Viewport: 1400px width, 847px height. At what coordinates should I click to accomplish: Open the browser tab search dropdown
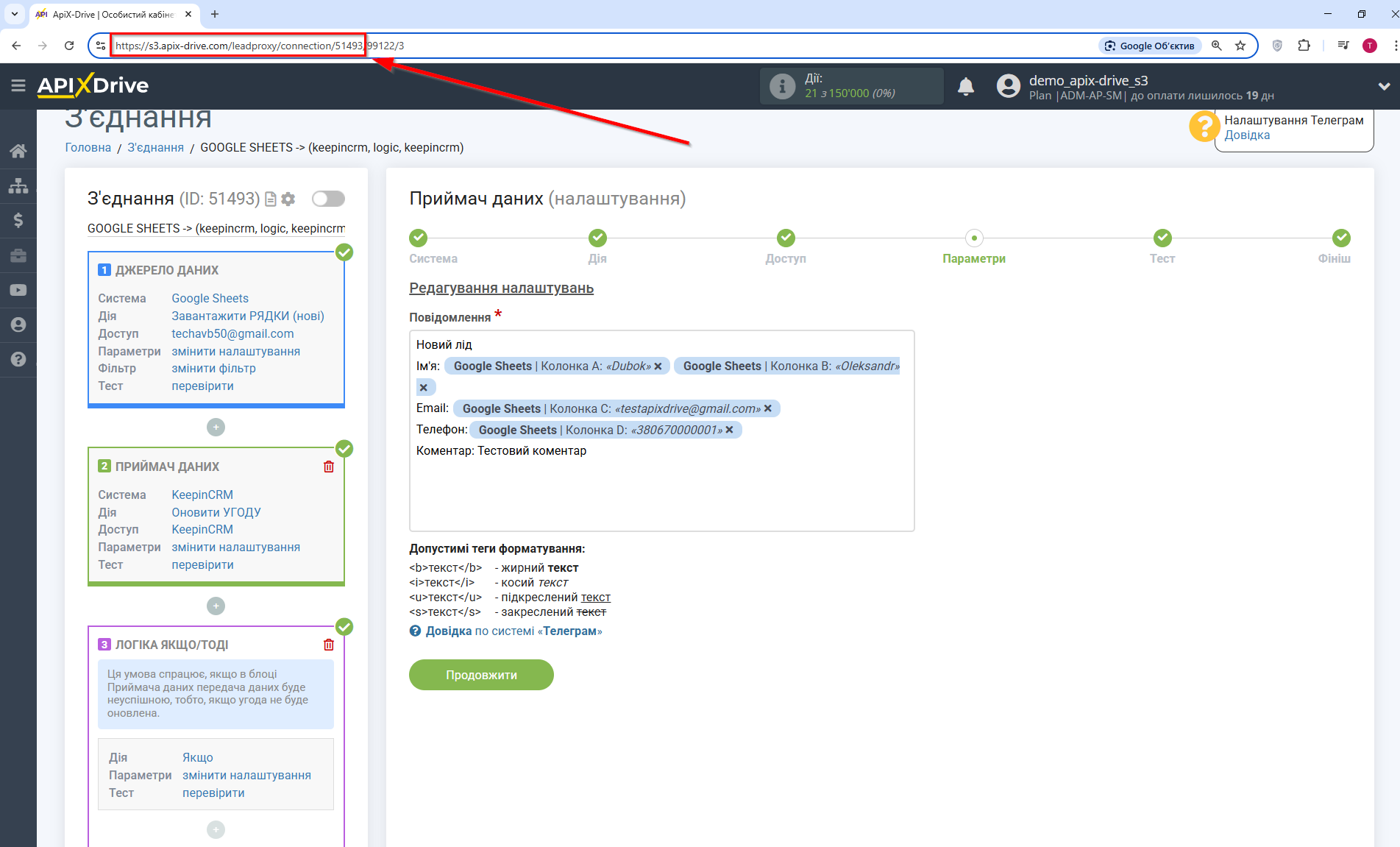click(14, 14)
